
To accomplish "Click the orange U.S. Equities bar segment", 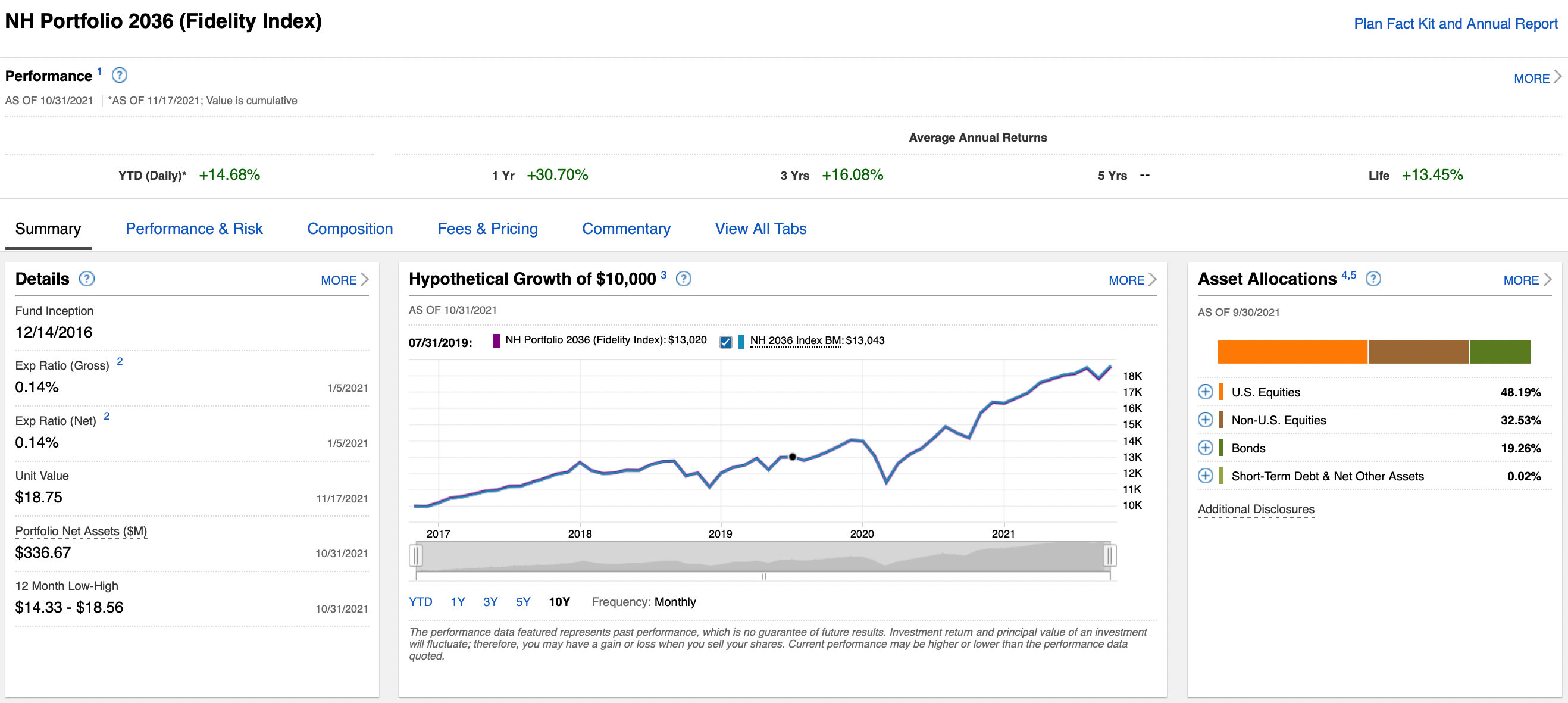I will coord(1292,352).
